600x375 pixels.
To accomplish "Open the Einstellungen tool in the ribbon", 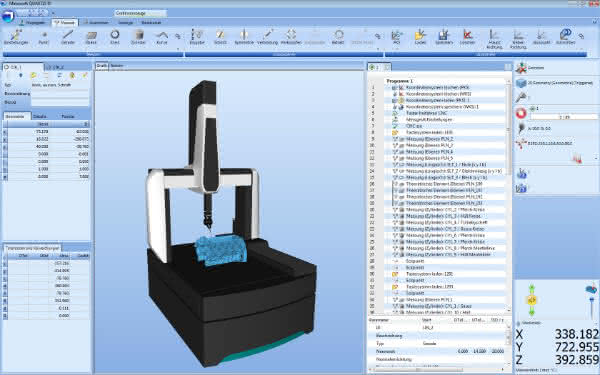I will tap(16, 38).
